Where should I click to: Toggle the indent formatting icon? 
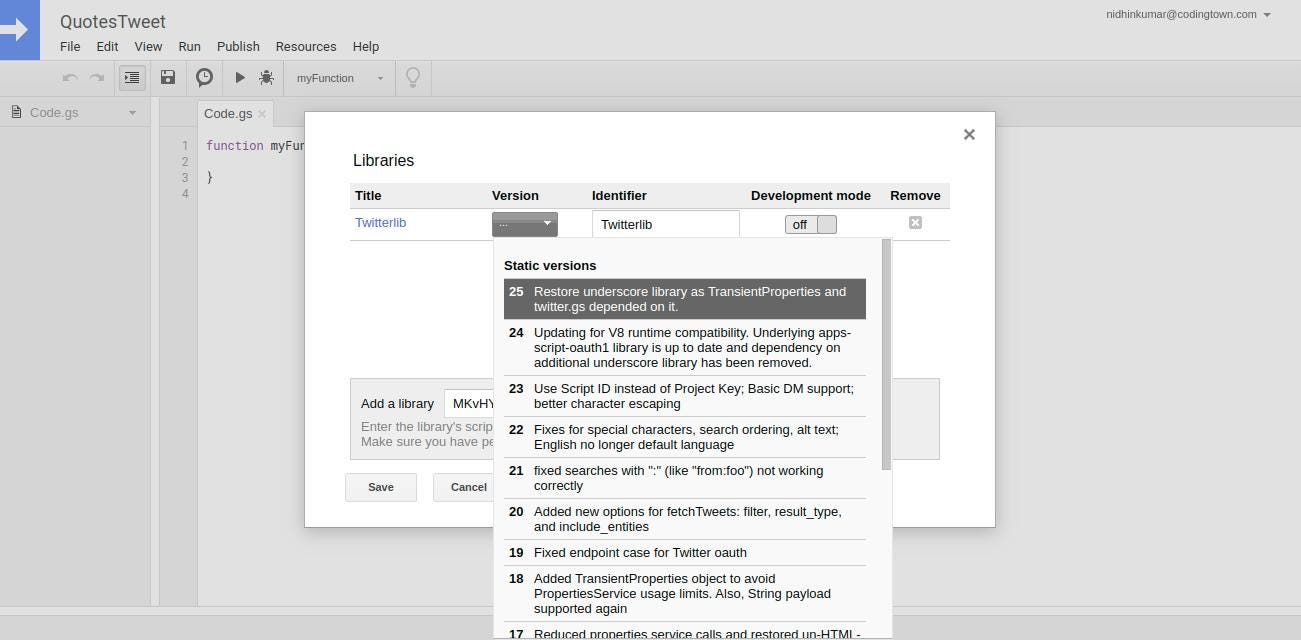coord(132,78)
